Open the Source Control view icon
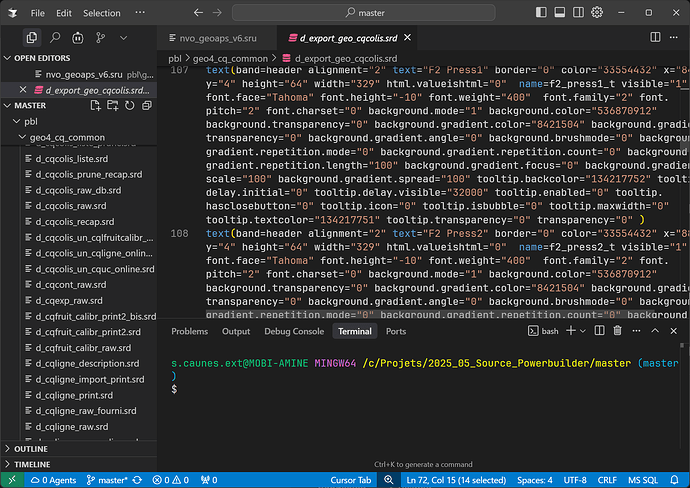The height and width of the screenshot is (488, 690). tap(100, 38)
